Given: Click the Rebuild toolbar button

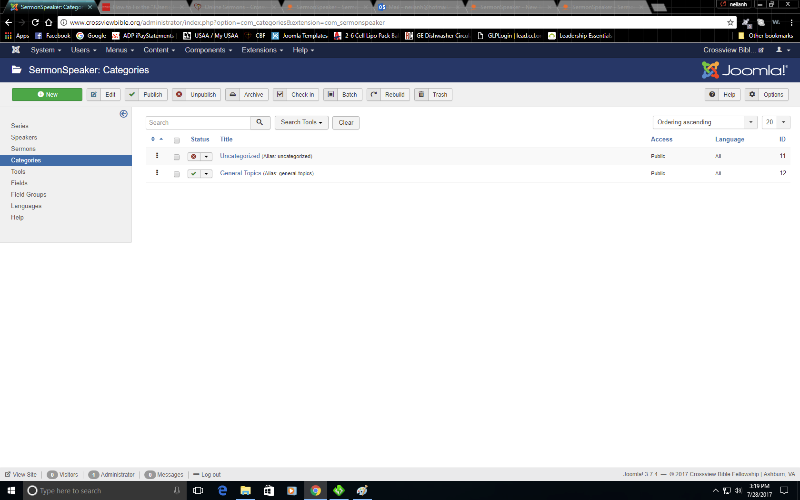Looking at the screenshot, I should coord(388,94).
